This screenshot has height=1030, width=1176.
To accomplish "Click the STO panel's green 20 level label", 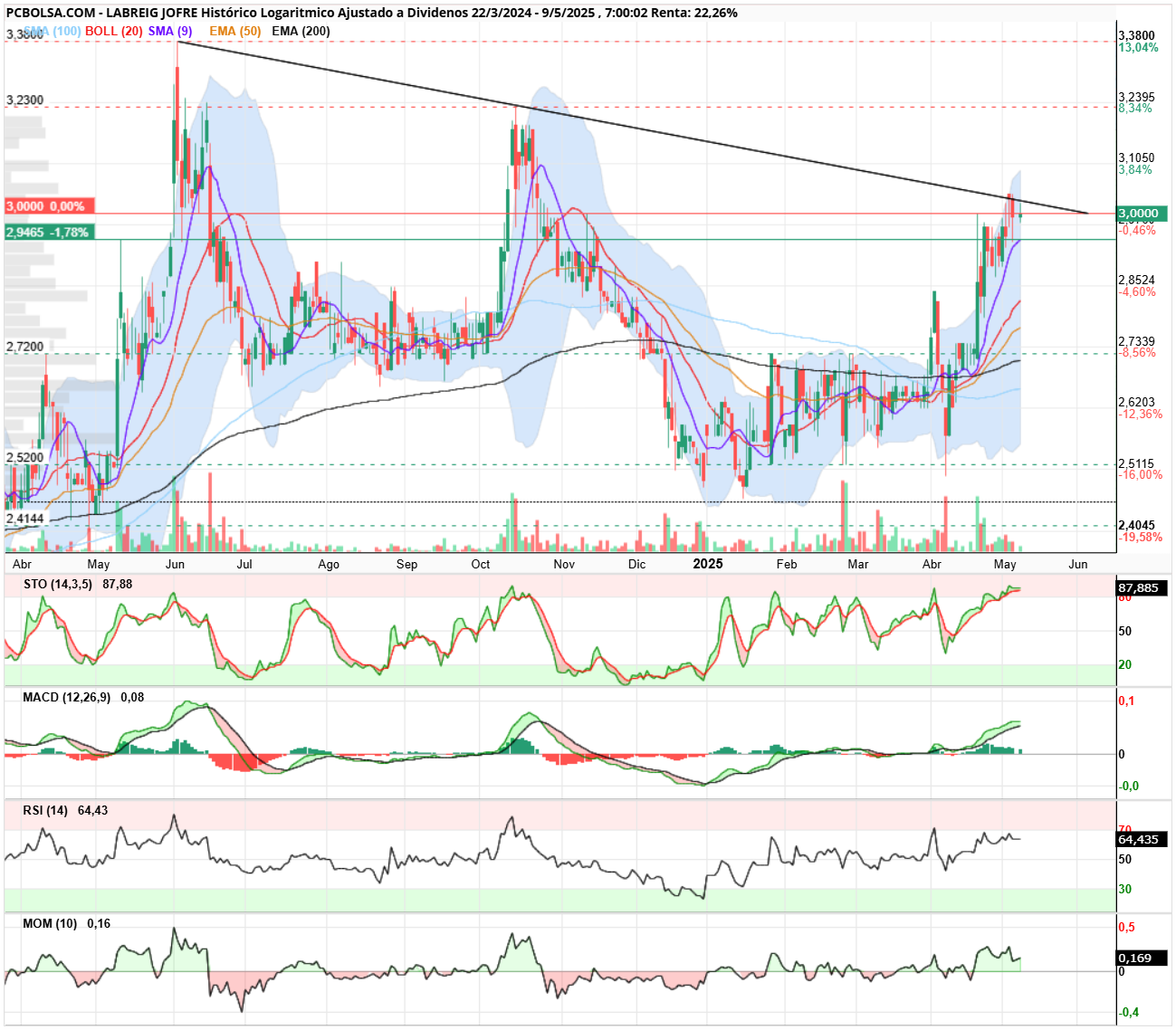I will point(1125,664).
